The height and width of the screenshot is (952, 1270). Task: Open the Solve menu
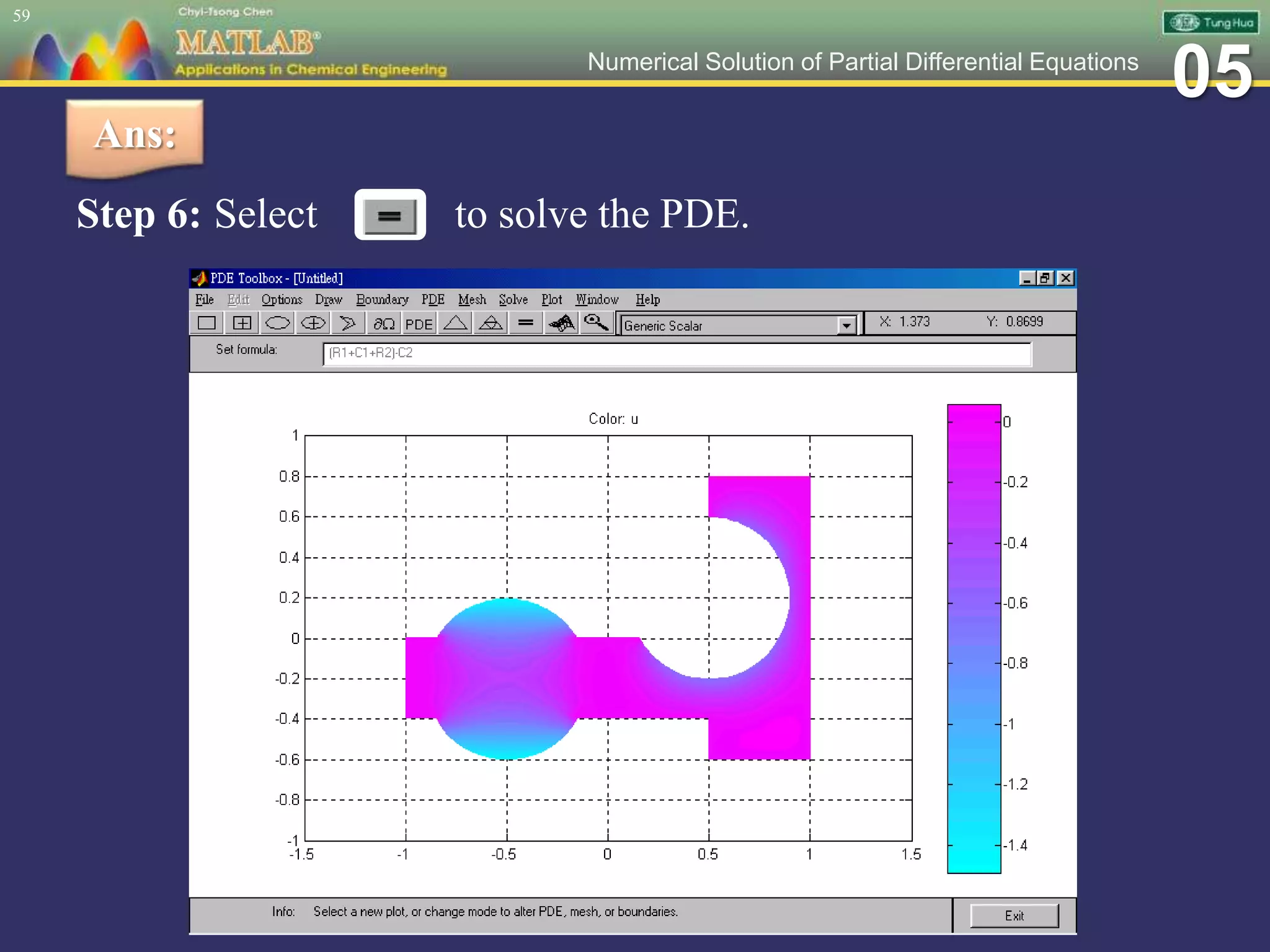(x=513, y=300)
